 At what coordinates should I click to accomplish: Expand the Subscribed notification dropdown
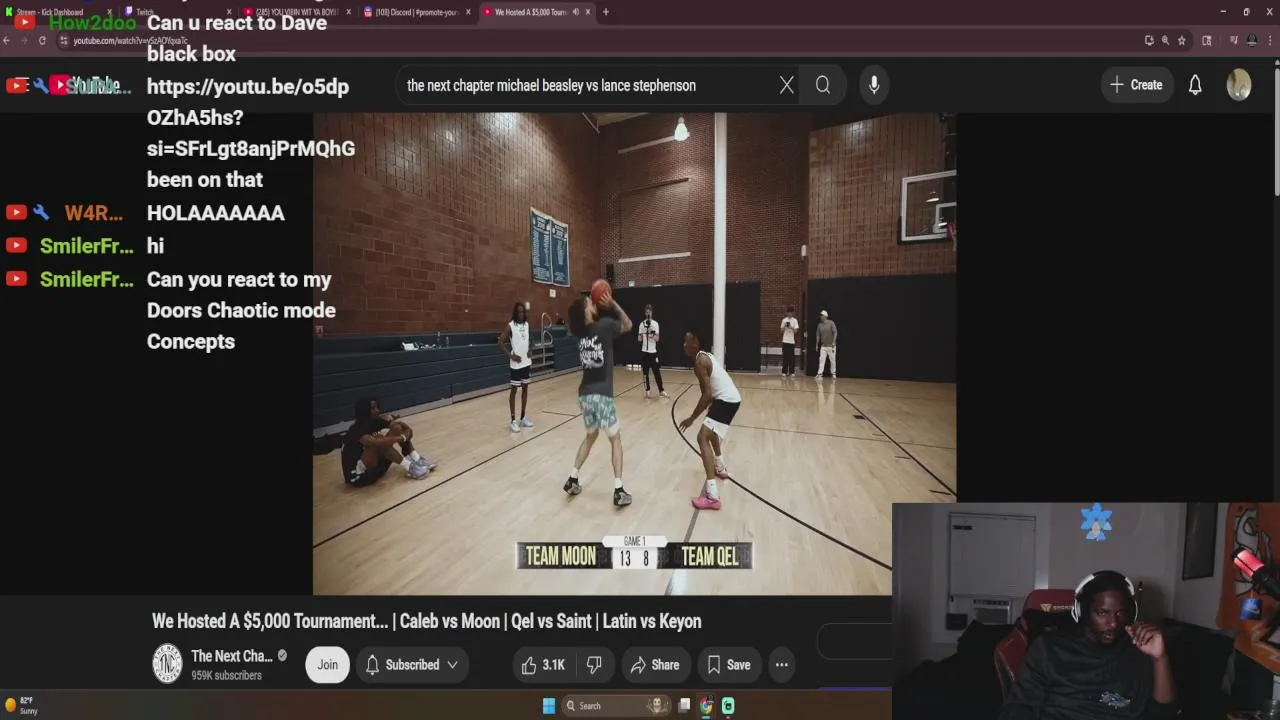(x=412, y=665)
